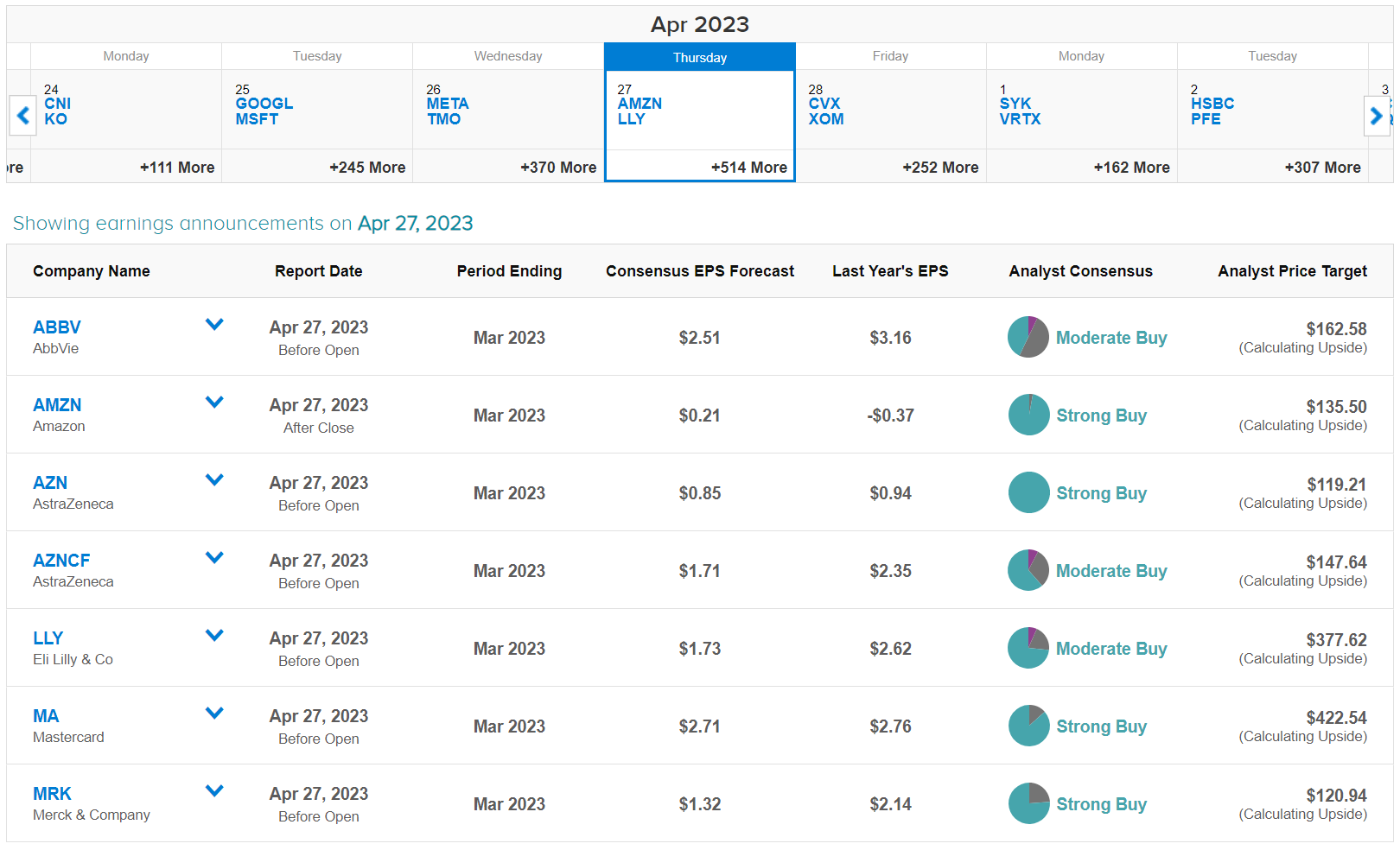Click ABBV Moderate Buy rating text
This screenshot has width=1400, height=850.
[x=1111, y=338]
